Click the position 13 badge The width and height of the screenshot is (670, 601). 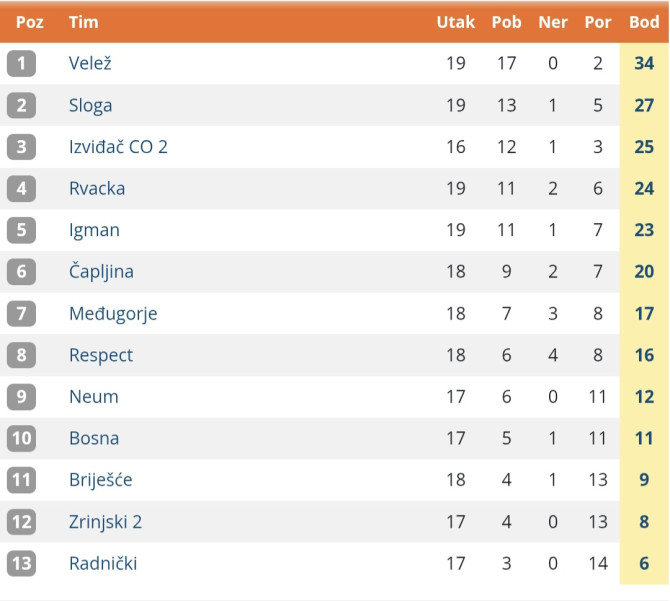point(21,563)
